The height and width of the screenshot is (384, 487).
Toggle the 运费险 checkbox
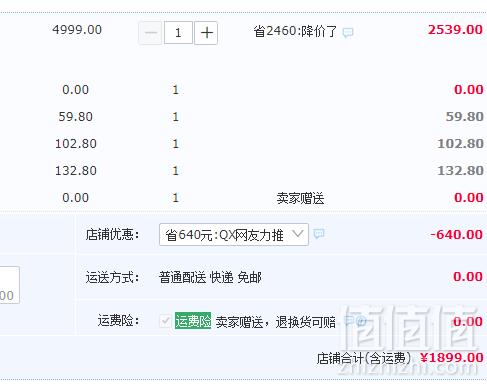point(165,321)
